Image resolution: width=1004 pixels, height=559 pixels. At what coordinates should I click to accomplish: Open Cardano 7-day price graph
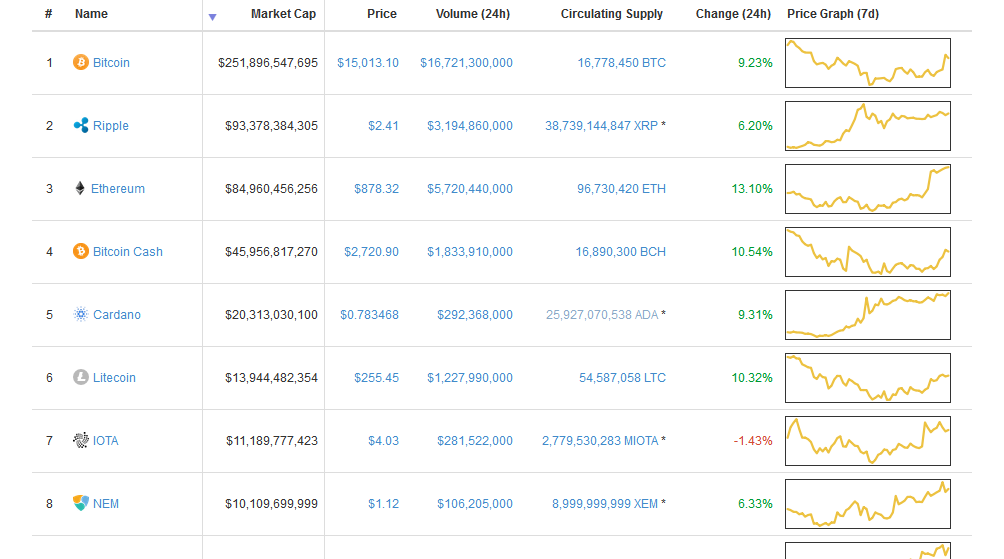pos(868,314)
